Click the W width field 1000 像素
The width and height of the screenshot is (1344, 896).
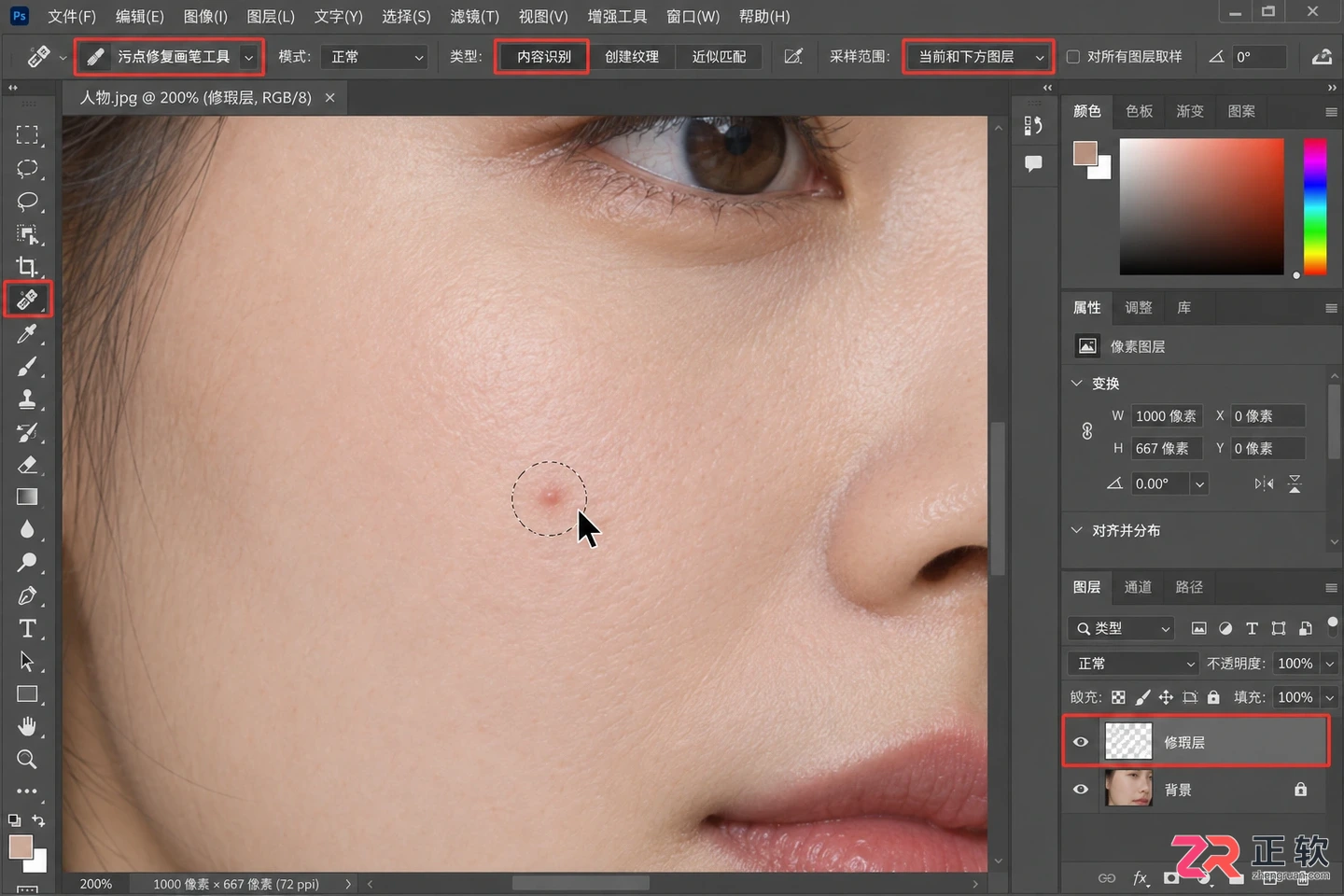[1166, 416]
